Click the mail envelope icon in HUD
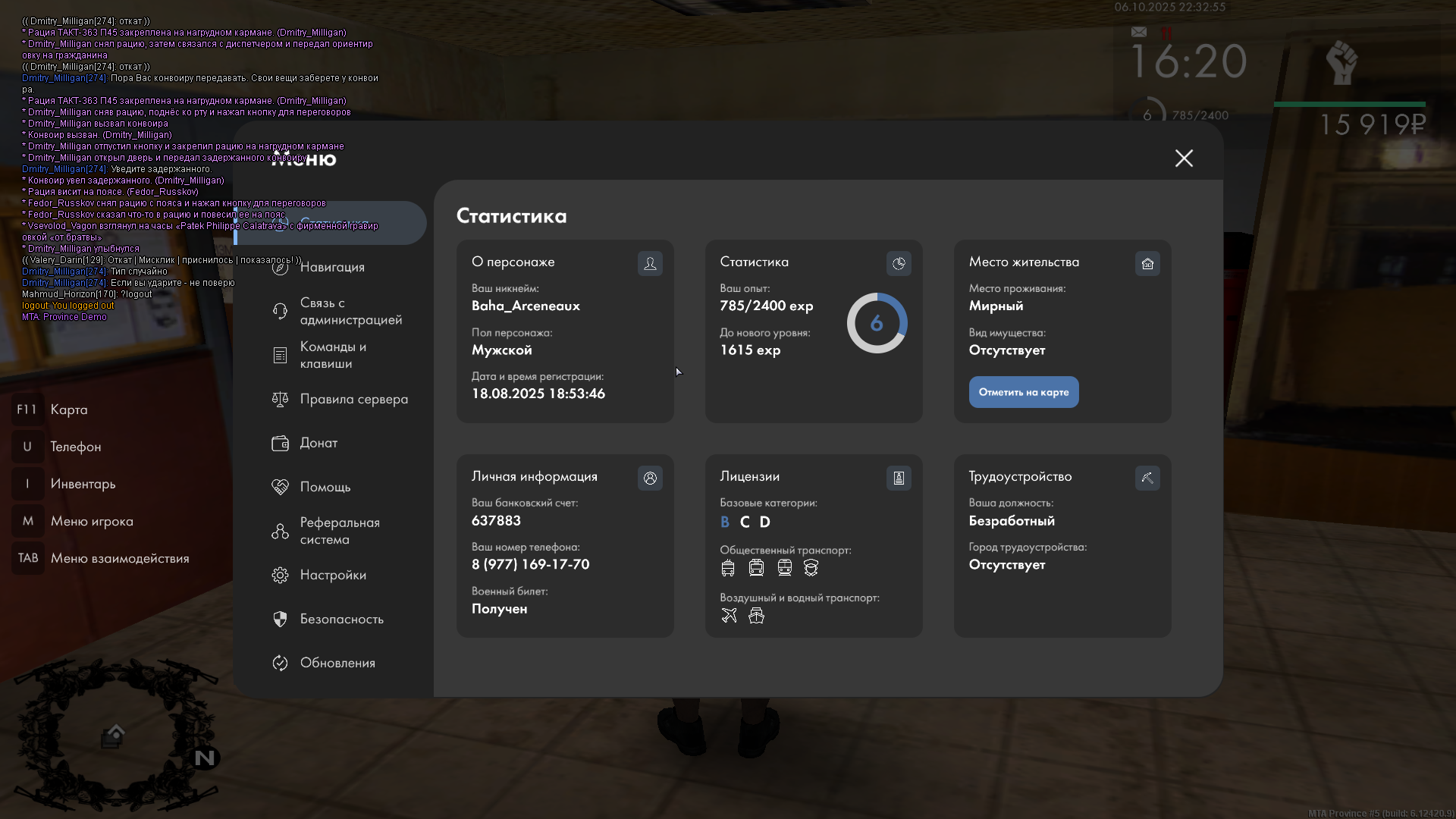This screenshot has width=1456, height=819. (1138, 32)
